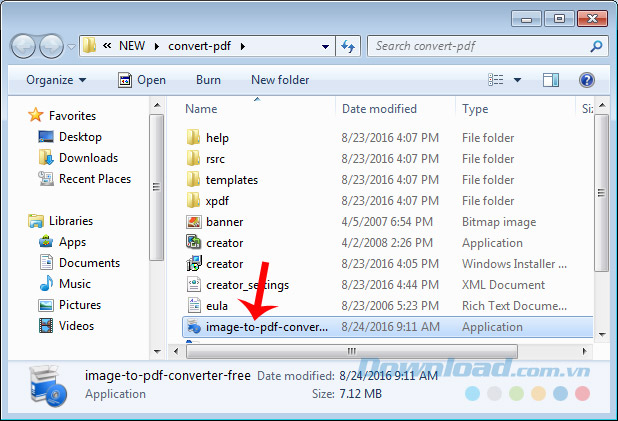
Task: Click the navigation pane scrollbar thumb
Action: point(156,187)
